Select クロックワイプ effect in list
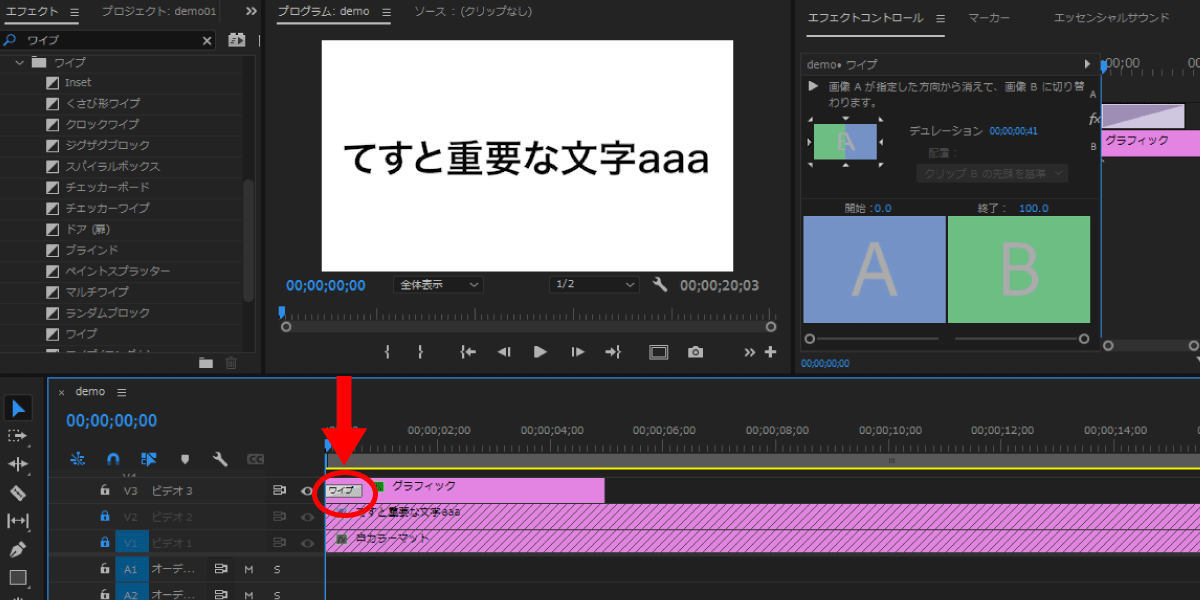 (102, 125)
